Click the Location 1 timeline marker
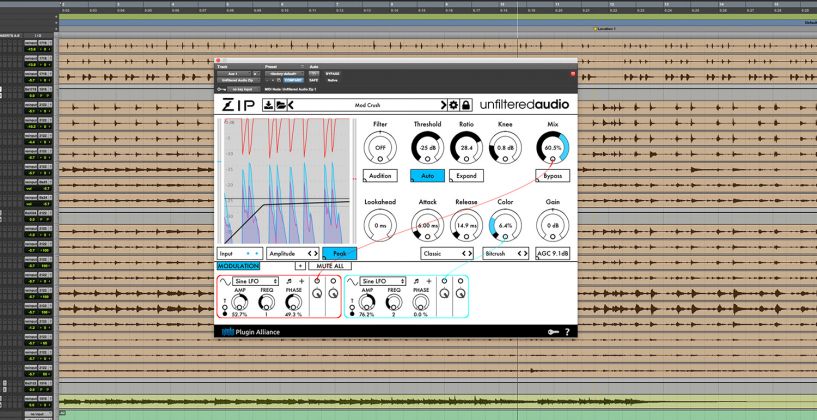The height and width of the screenshot is (420, 817). 604,29
